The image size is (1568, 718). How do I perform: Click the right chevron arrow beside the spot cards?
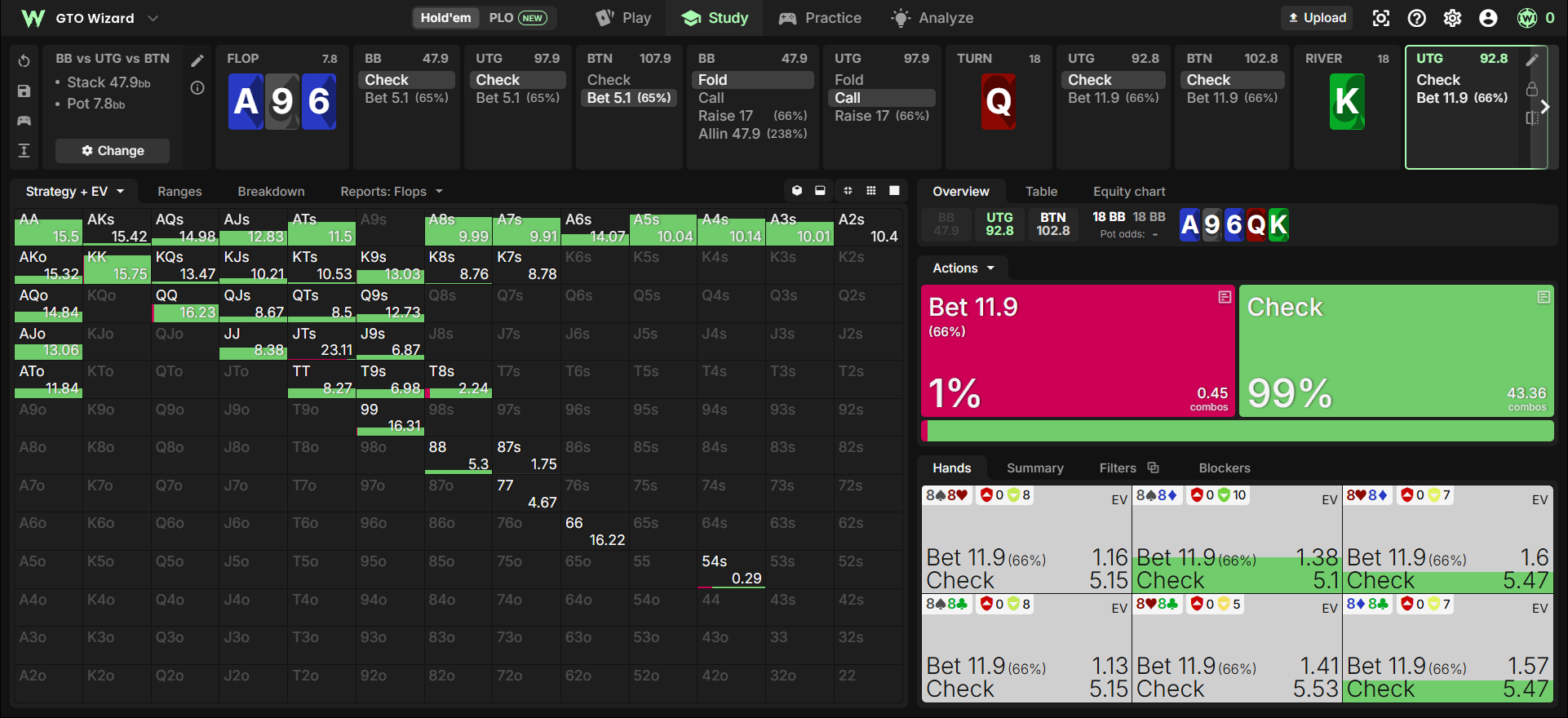[x=1544, y=107]
